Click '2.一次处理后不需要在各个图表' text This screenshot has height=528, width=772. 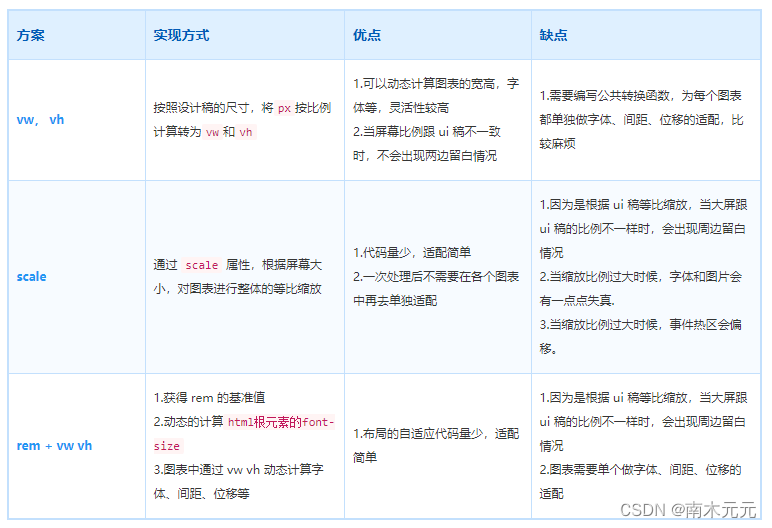[x=436, y=277]
